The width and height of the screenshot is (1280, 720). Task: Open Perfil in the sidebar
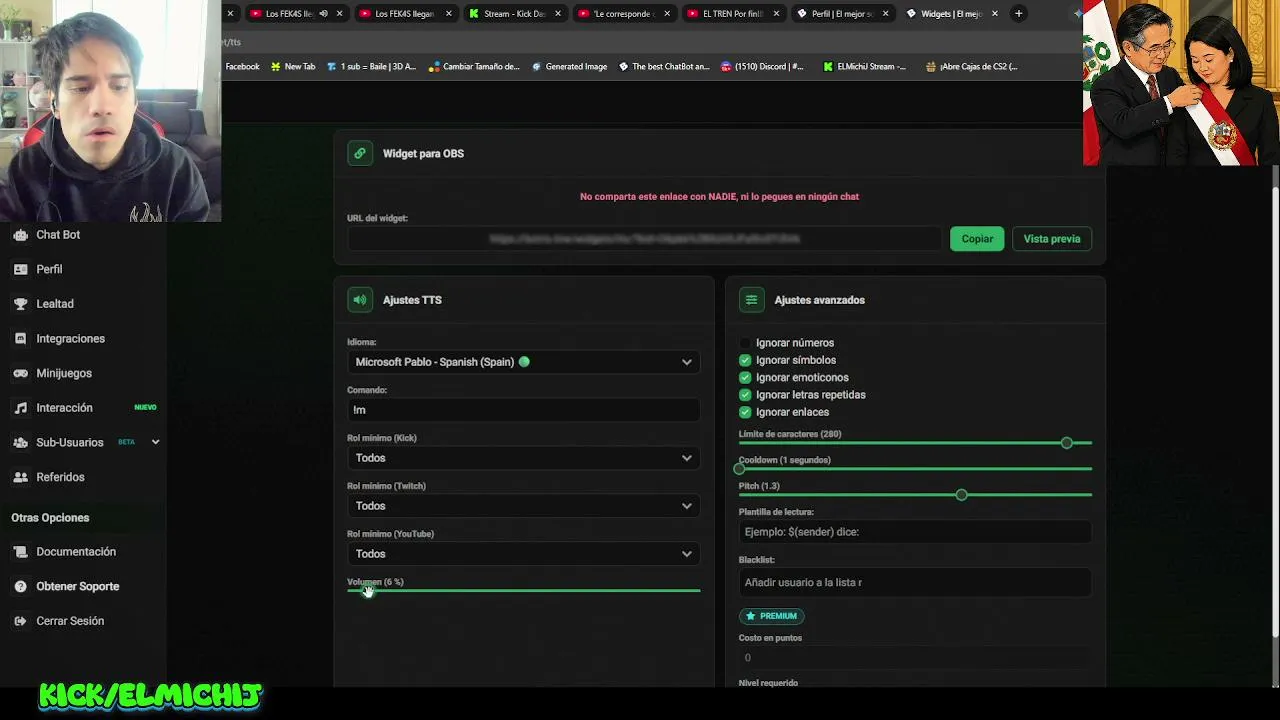[49, 270]
